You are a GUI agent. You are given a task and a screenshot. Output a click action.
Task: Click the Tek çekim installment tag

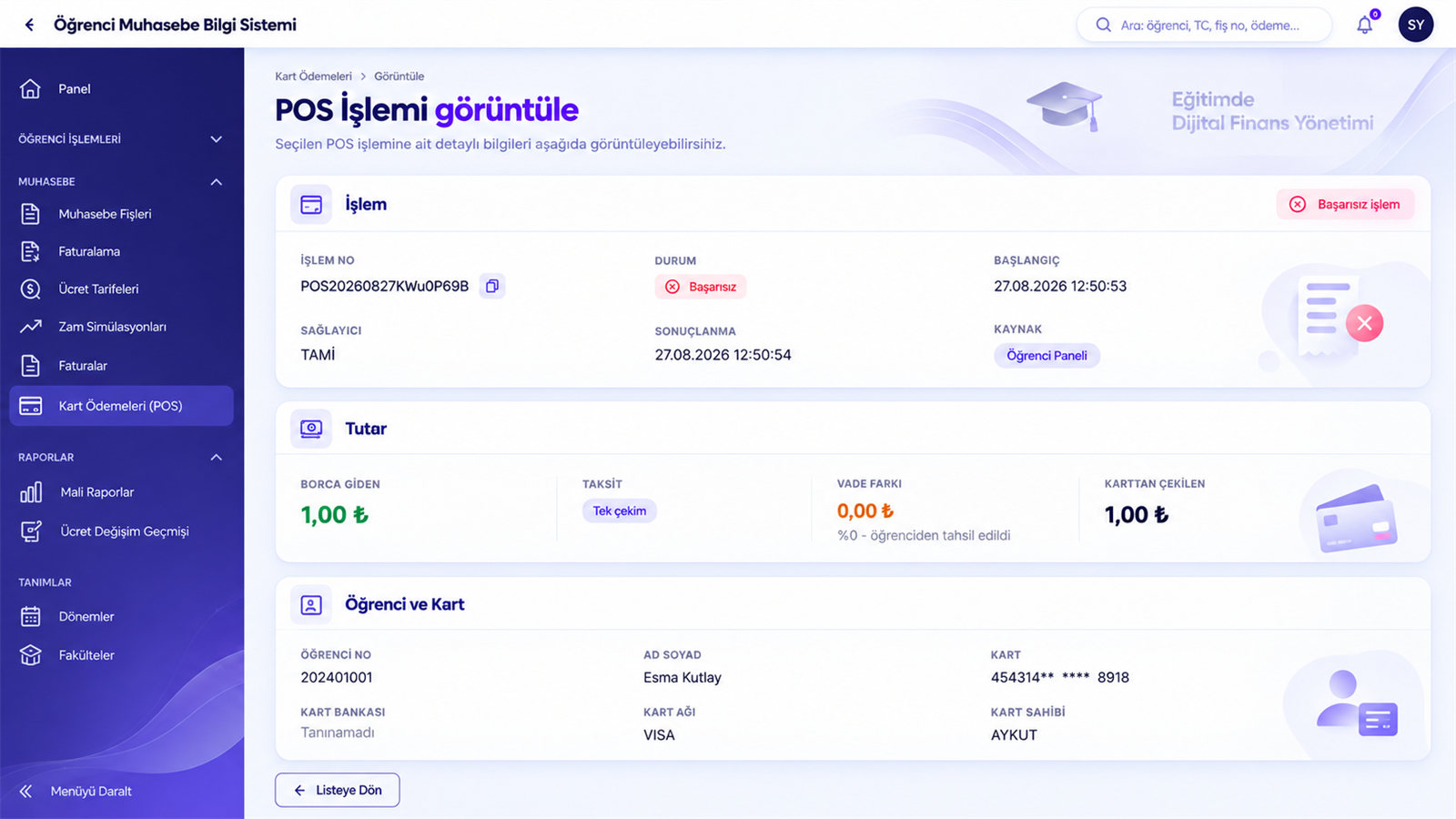coord(620,511)
